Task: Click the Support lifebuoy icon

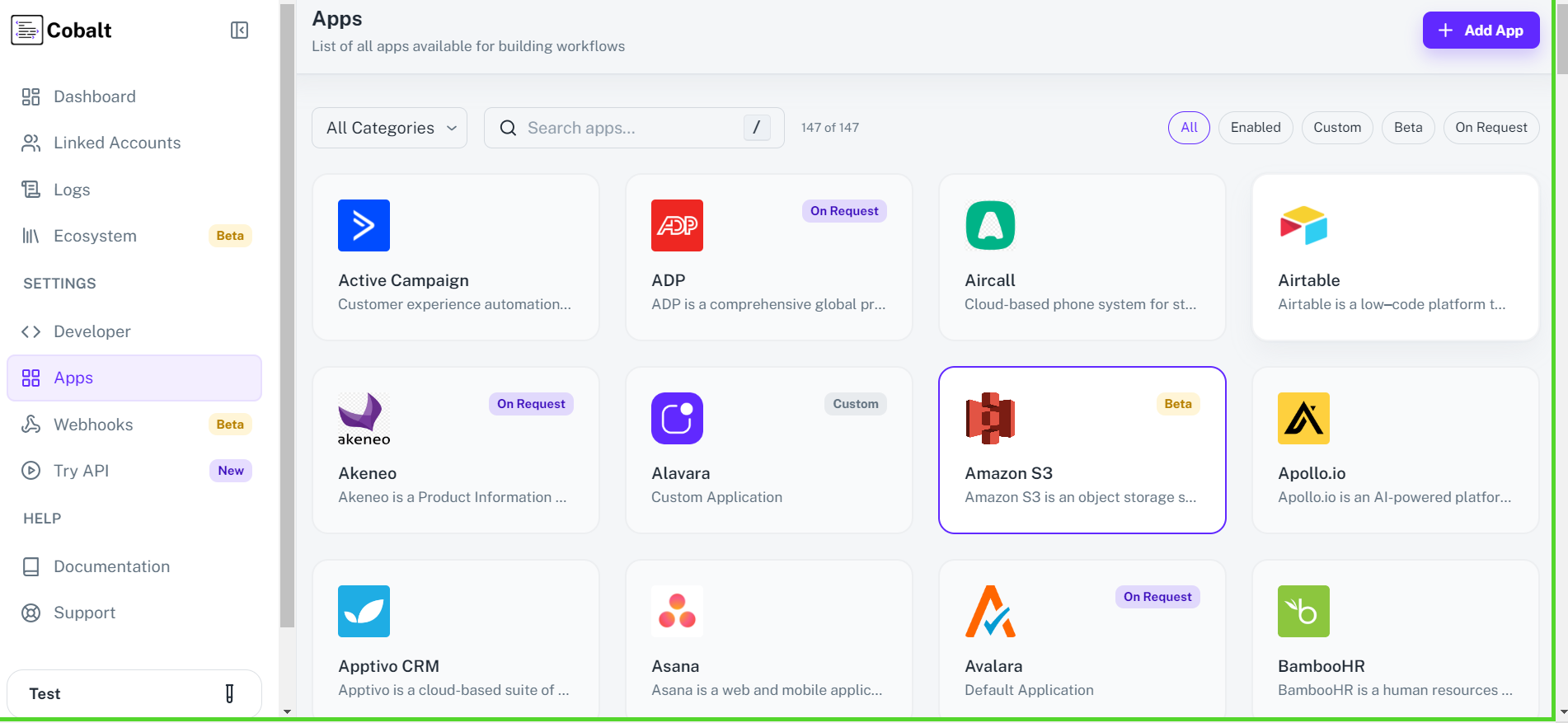Action: 31,613
